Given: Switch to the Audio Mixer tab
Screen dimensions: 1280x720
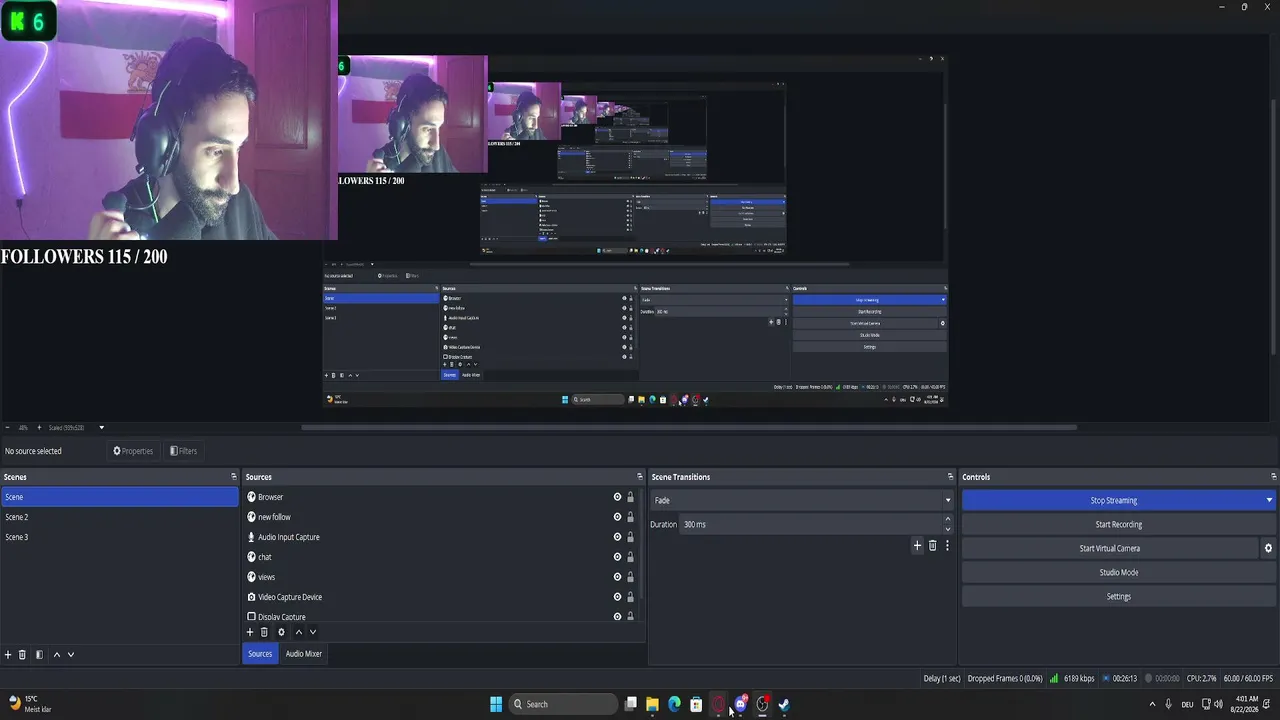Looking at the screenshot, I should pos(304,654).
